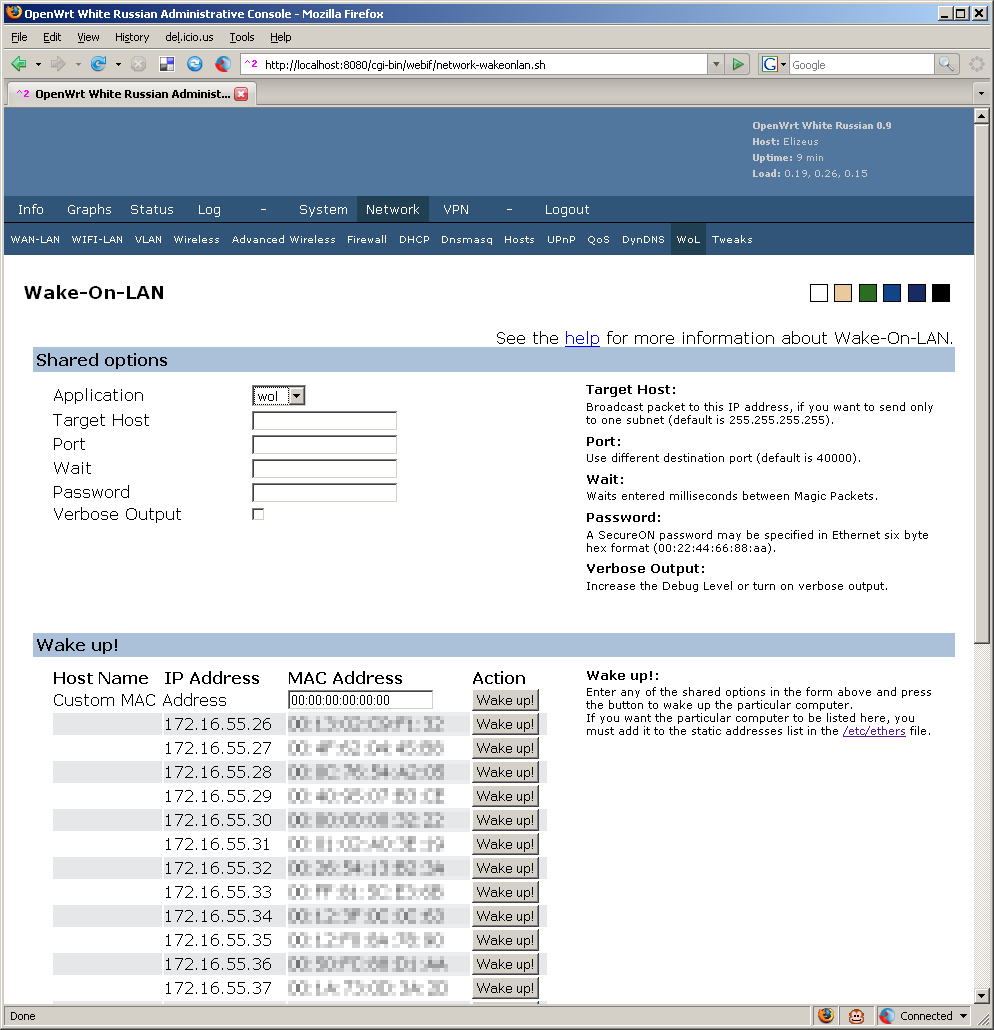Click the Password input field

[325, 493]
